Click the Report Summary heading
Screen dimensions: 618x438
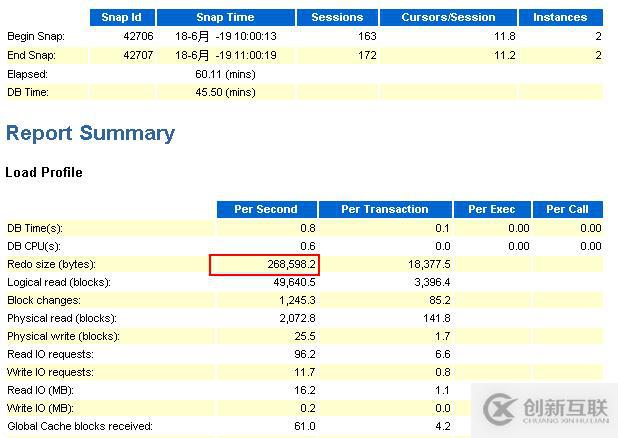[x=90, y=133]
